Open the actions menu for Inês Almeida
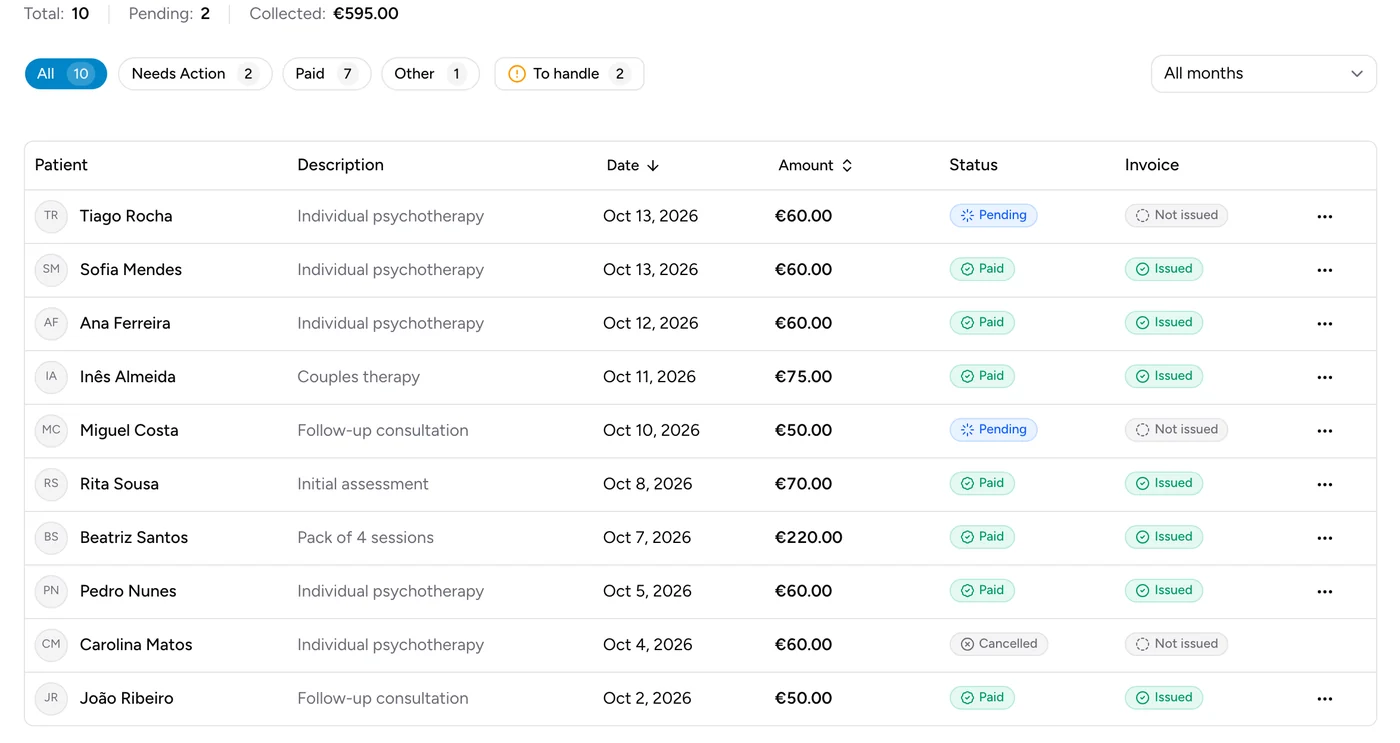This screenshot has height=743, width=1400. [x=1324, y=377]
